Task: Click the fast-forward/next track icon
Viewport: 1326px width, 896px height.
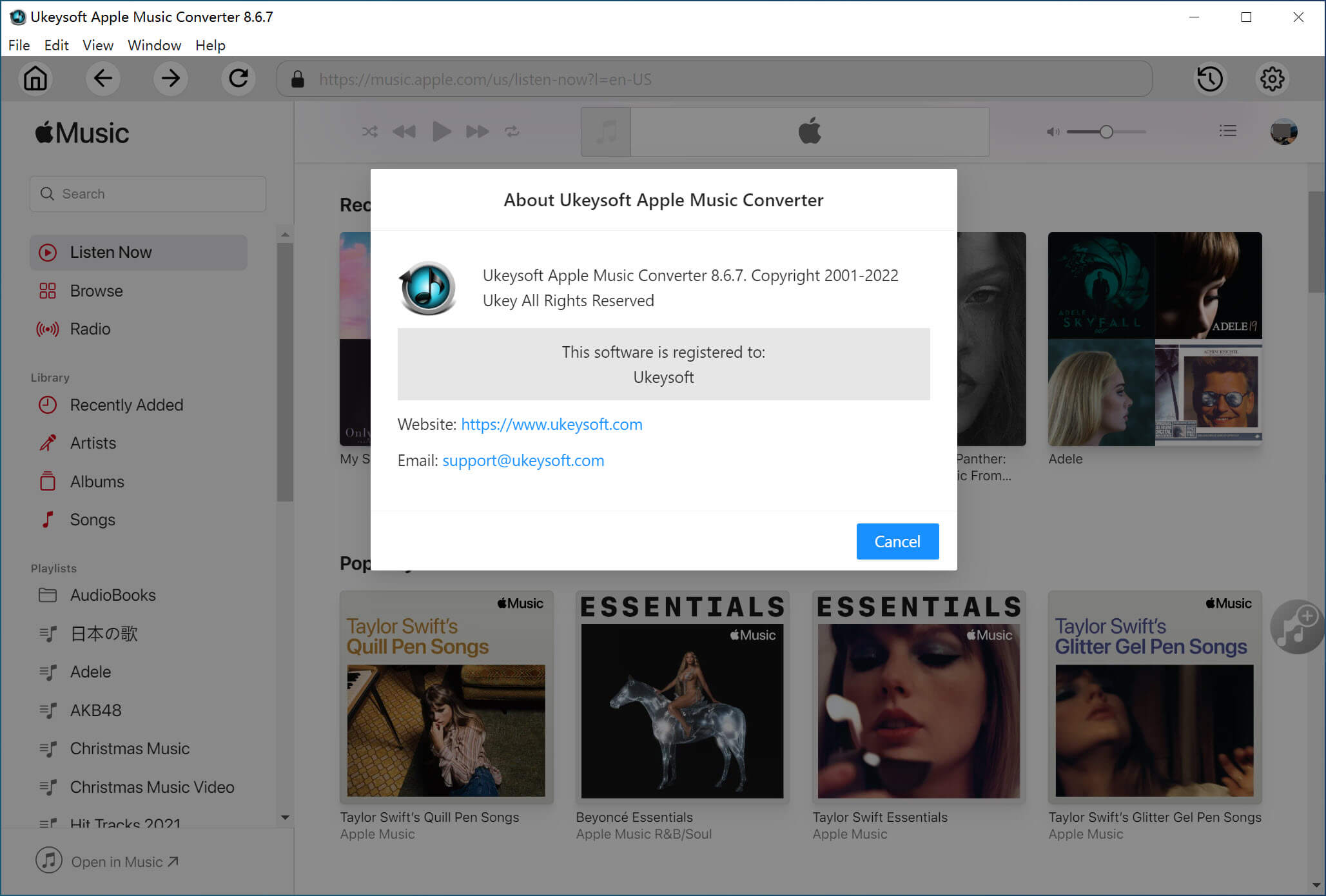Action: coord(476,131)
